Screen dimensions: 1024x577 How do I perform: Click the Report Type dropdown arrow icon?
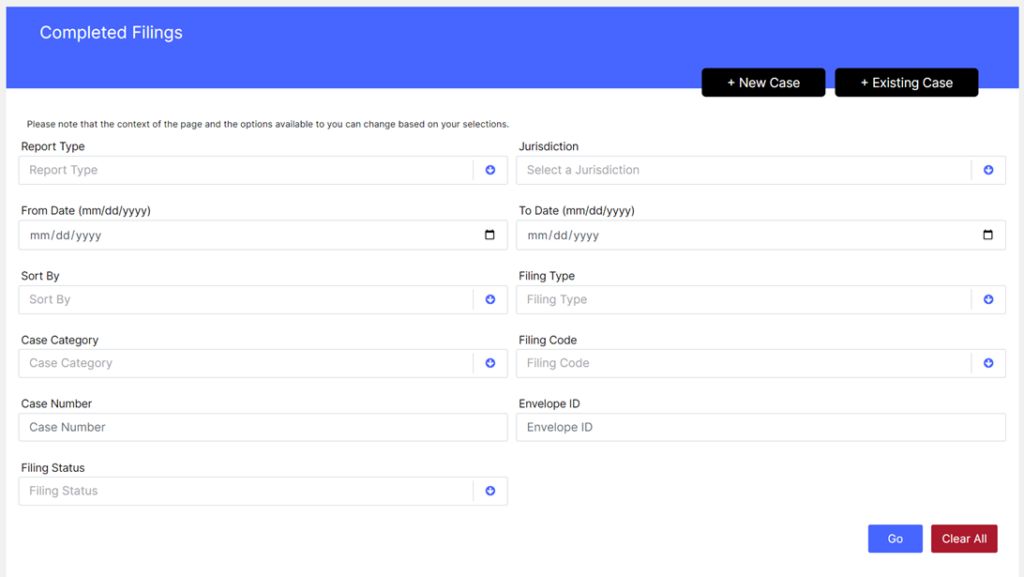(x=490, y=170)
